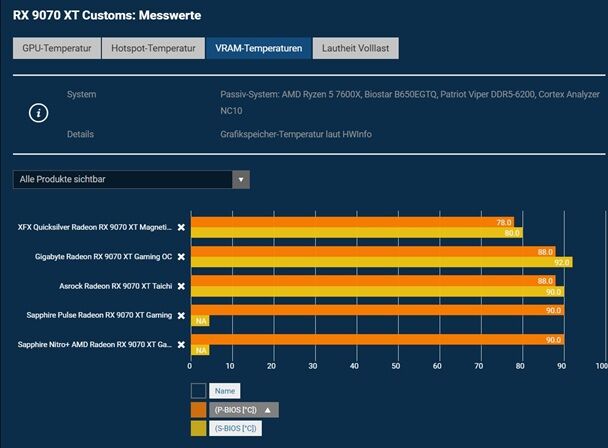Viewport: 608px width, 448px height.
Task: Remove Asrock Radeon RX 9070 XT Taichi row
Action: (x=181, y=286)
